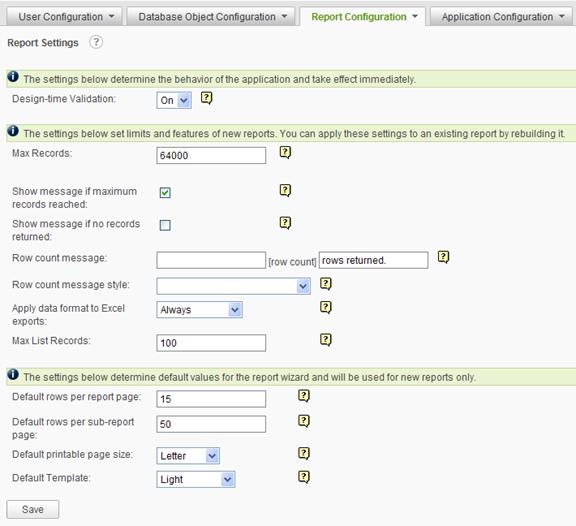Click help icon next to Default Template
This screenshot has height=526, width=576.
(x=304, y=477)
